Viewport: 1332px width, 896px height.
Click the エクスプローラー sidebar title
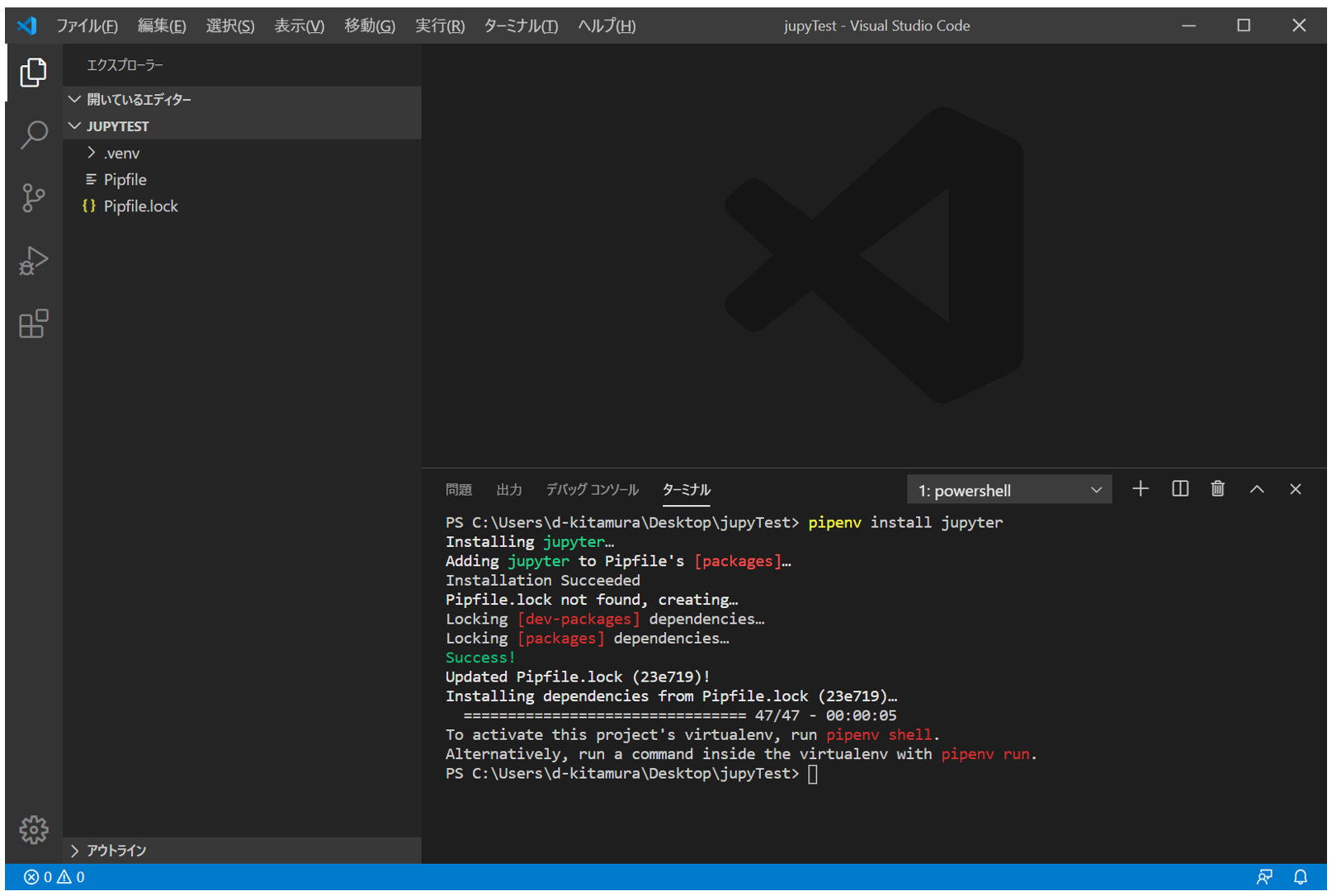point(125,65)
